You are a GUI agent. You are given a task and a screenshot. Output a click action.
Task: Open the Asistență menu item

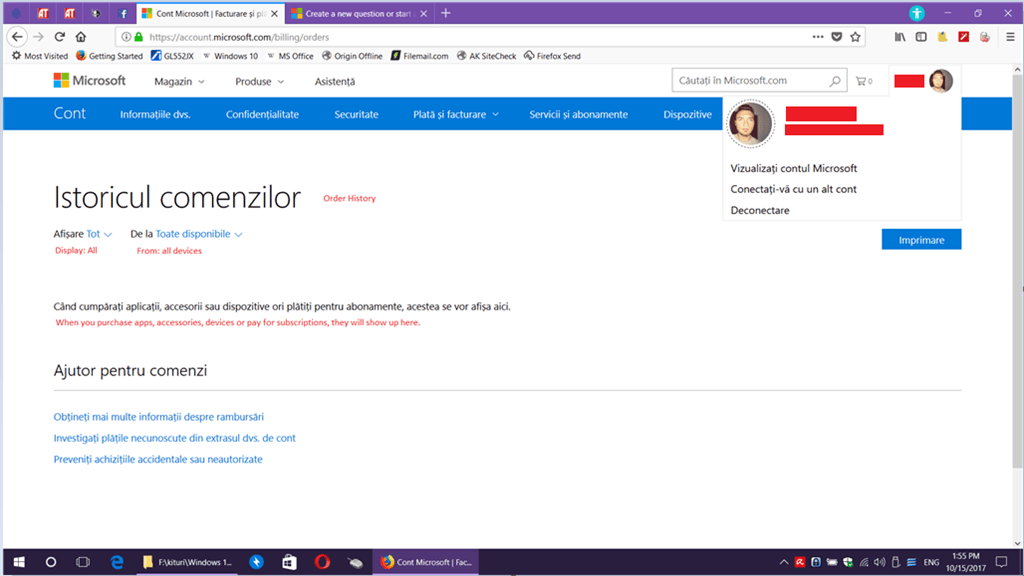coord(335,82)
